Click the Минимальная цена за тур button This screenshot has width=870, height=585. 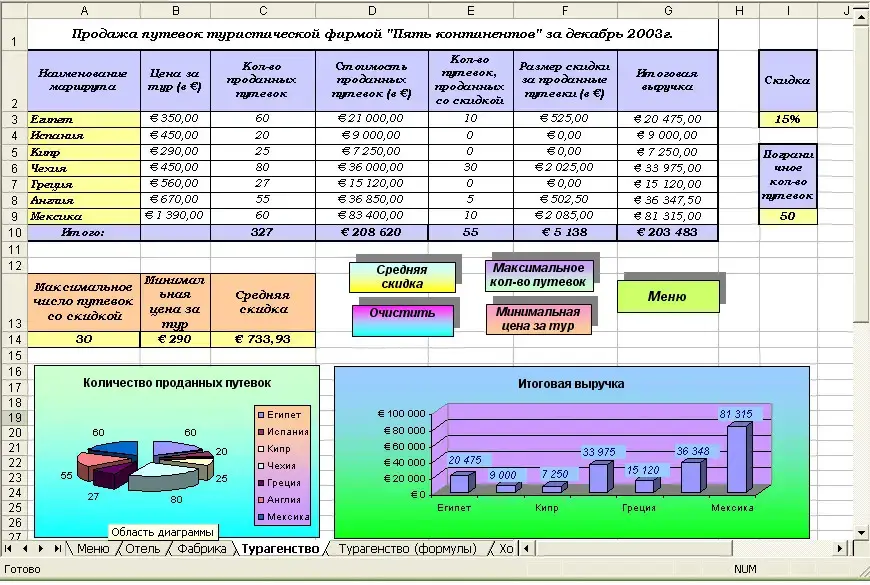538,318
